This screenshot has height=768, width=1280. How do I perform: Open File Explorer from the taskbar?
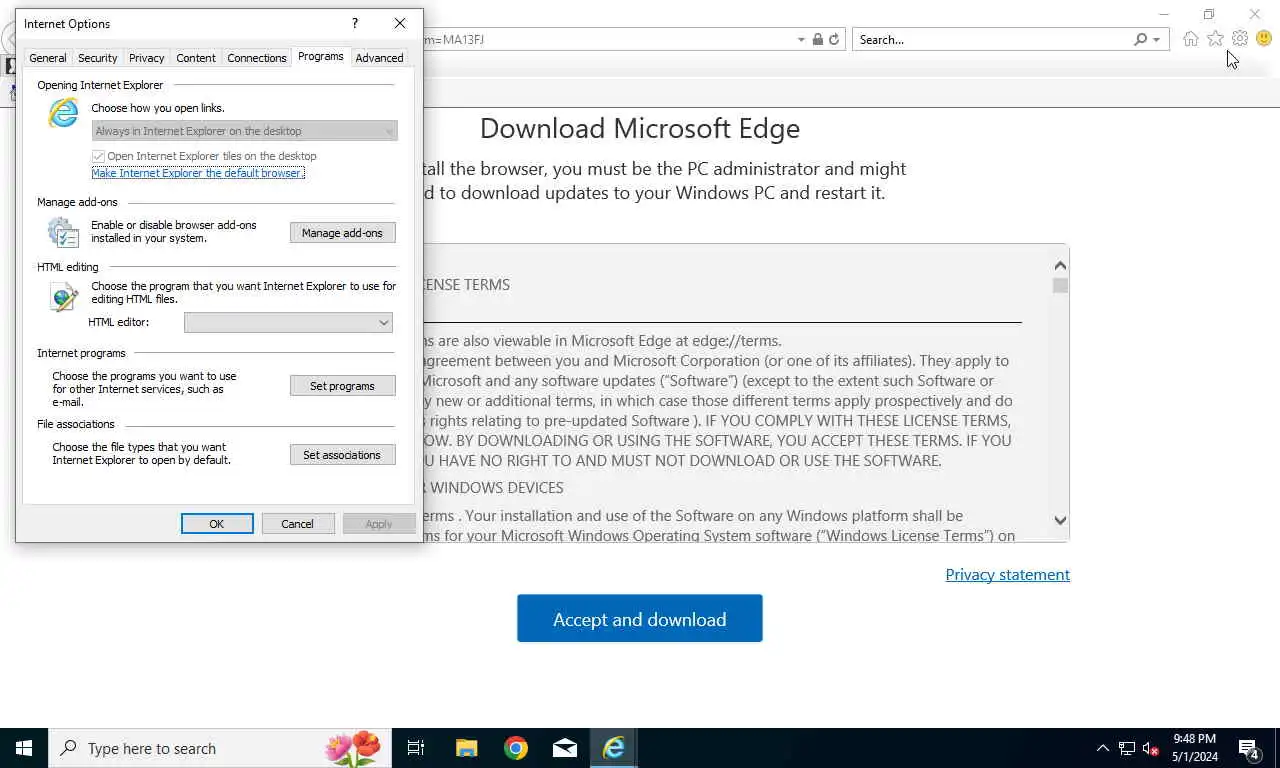point(466,748)
